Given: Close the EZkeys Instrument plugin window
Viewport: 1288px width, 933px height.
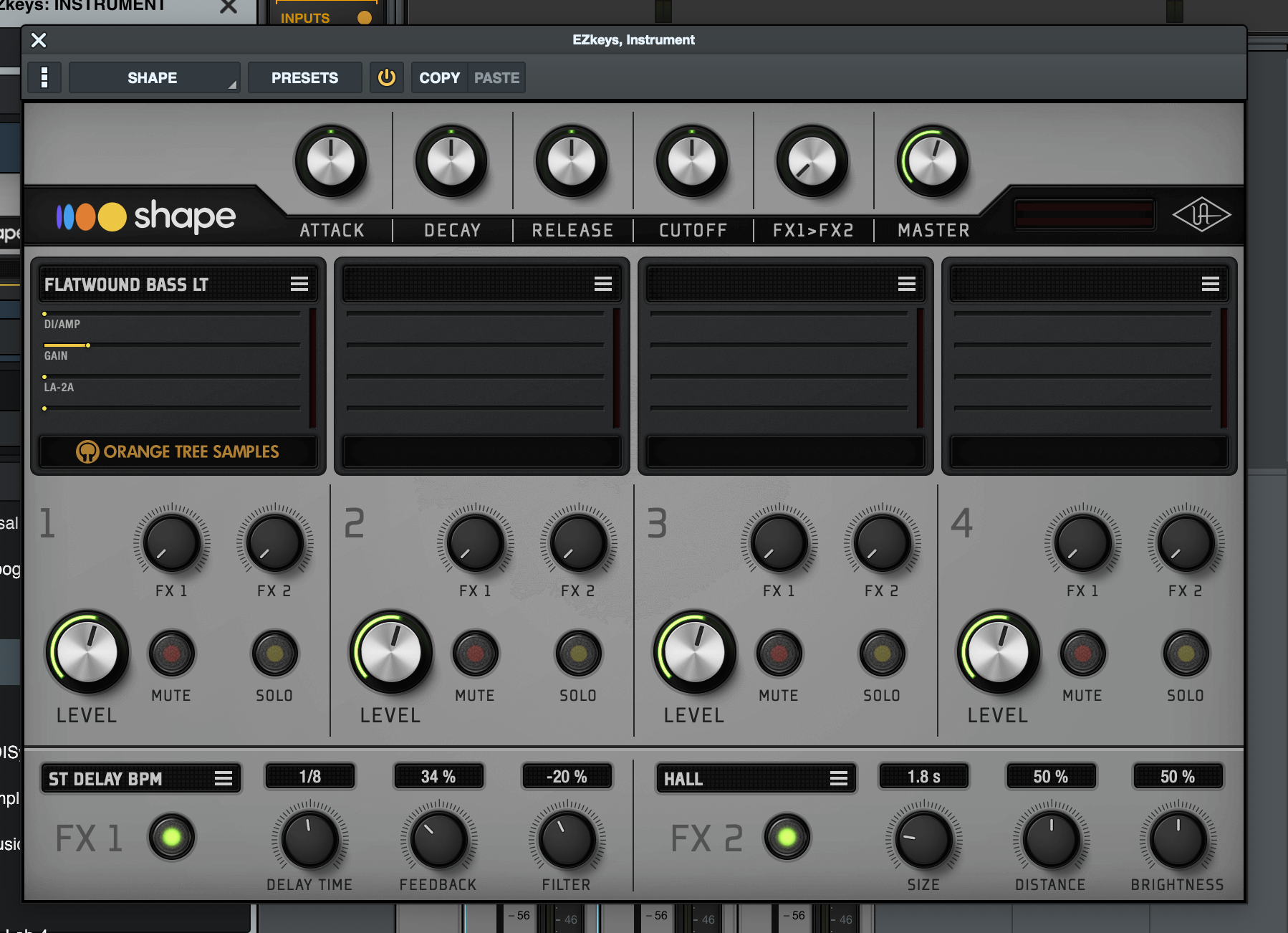Looking at the screenshot, I should click(39, 40).
